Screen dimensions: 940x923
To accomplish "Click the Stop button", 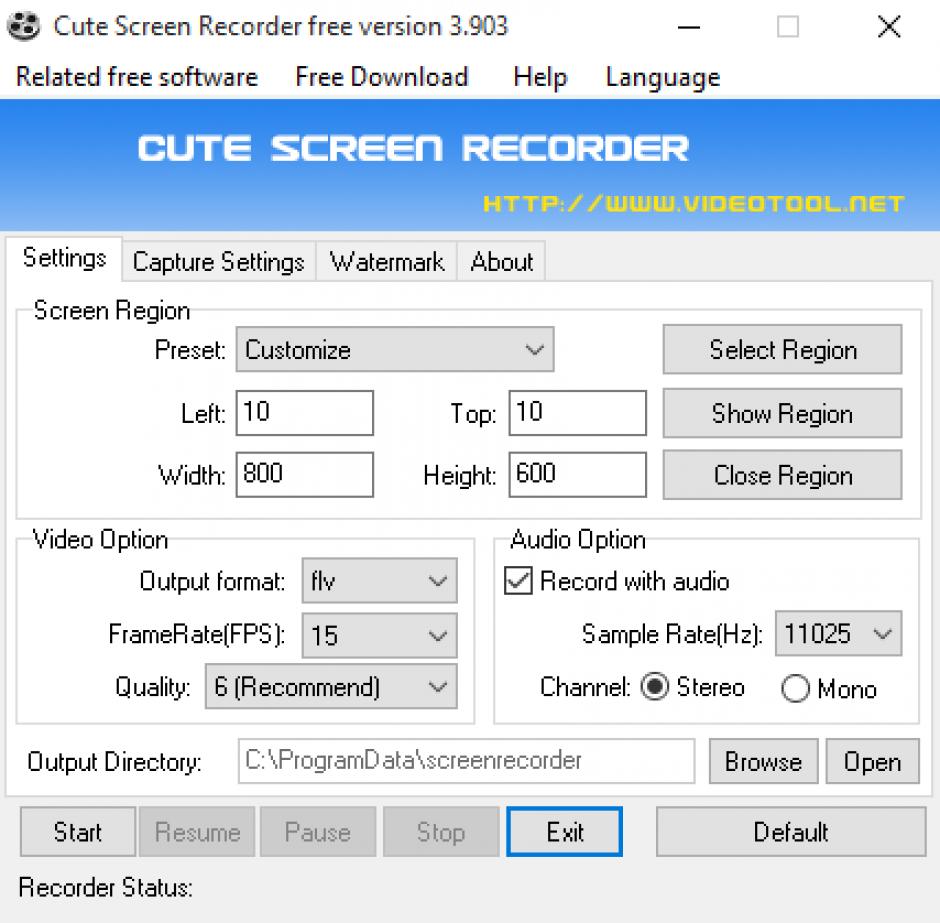I will (x=441, y=832).
